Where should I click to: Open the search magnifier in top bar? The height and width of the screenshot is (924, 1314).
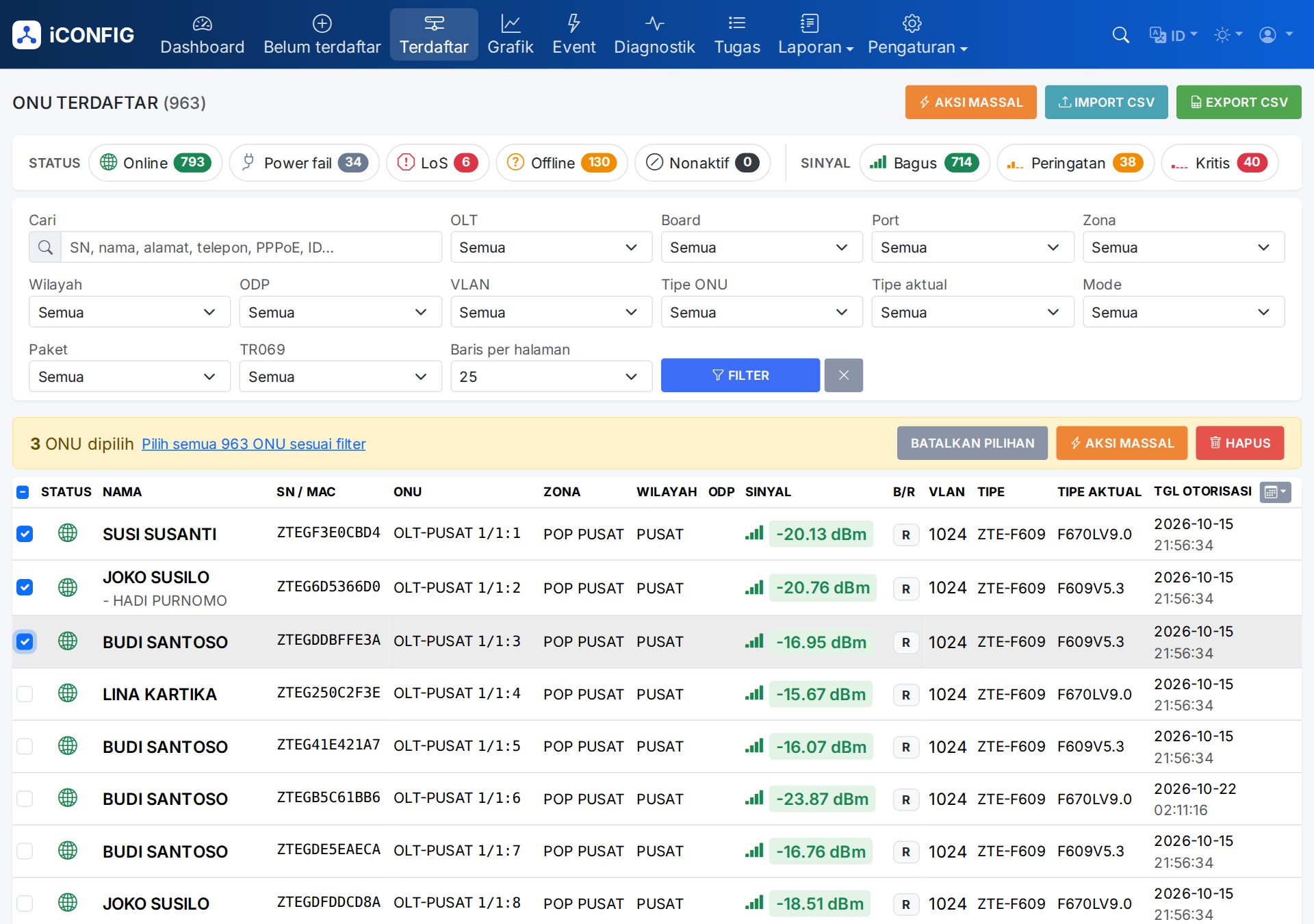[1120, 35]
